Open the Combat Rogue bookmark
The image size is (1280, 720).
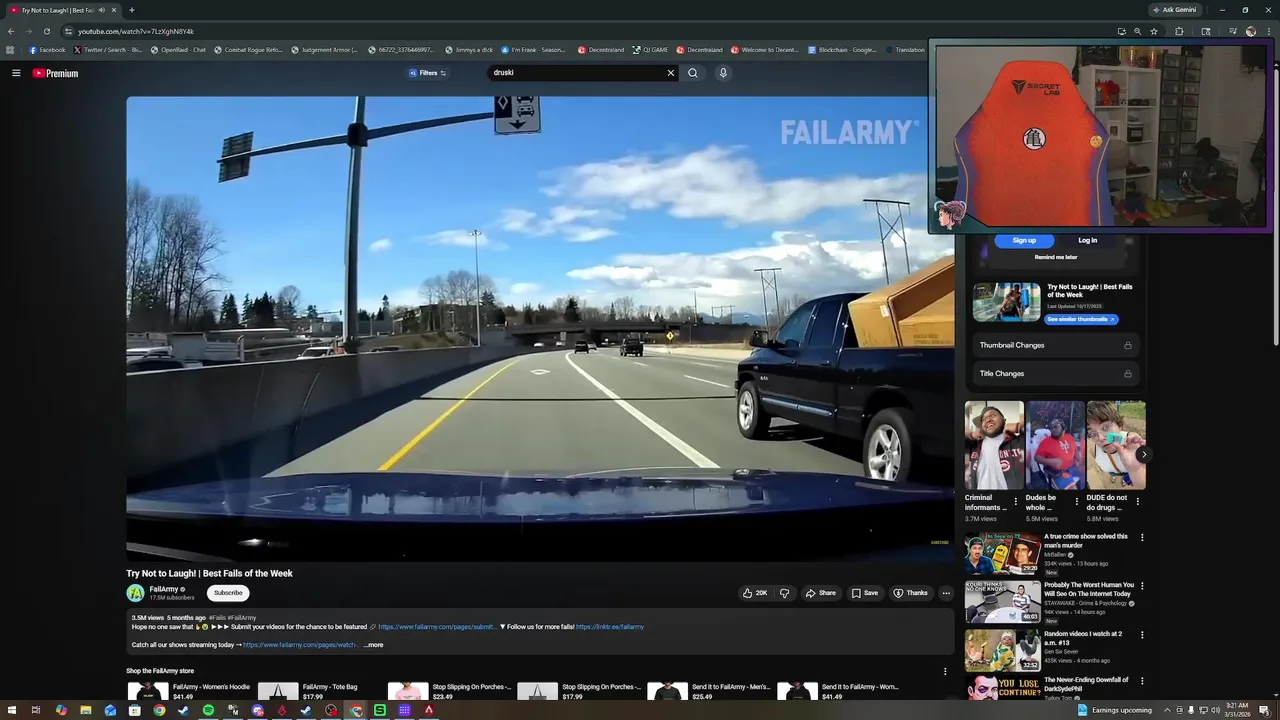tap(248, 50)
